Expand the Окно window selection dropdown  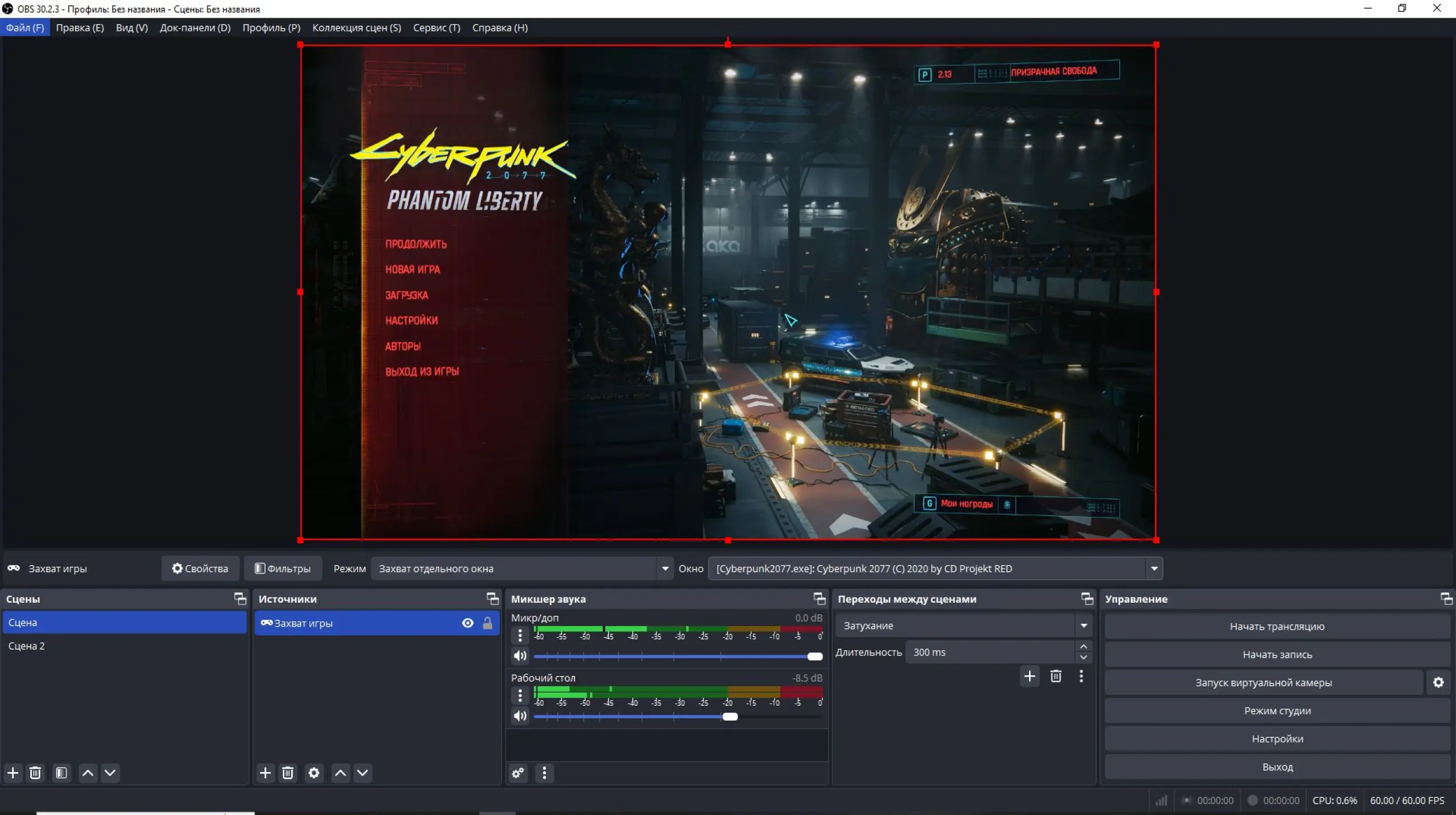pyautogui.click(x=1154, y=568)
